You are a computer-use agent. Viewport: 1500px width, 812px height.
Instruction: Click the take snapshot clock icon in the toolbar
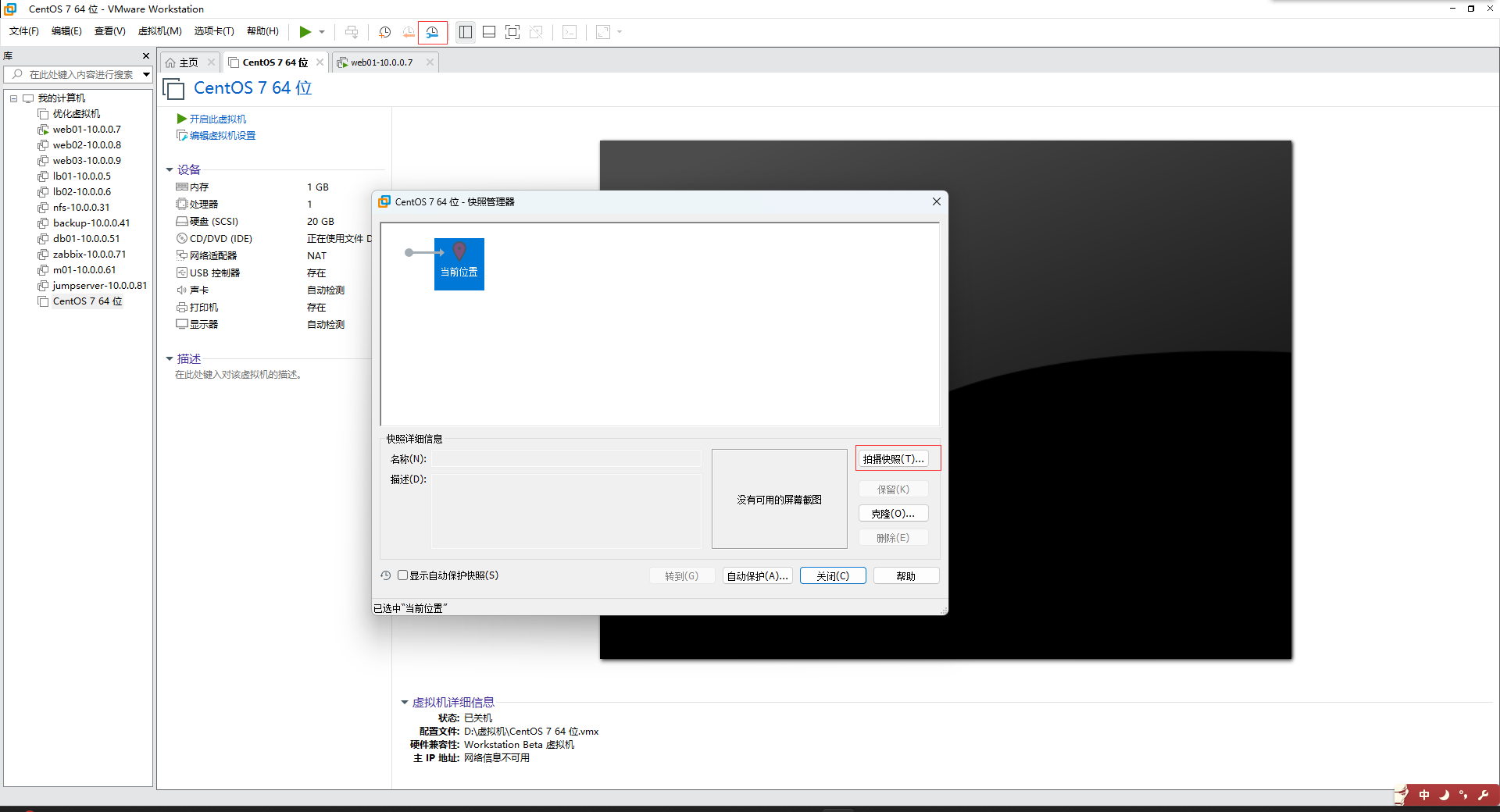(x=385, y=32)
